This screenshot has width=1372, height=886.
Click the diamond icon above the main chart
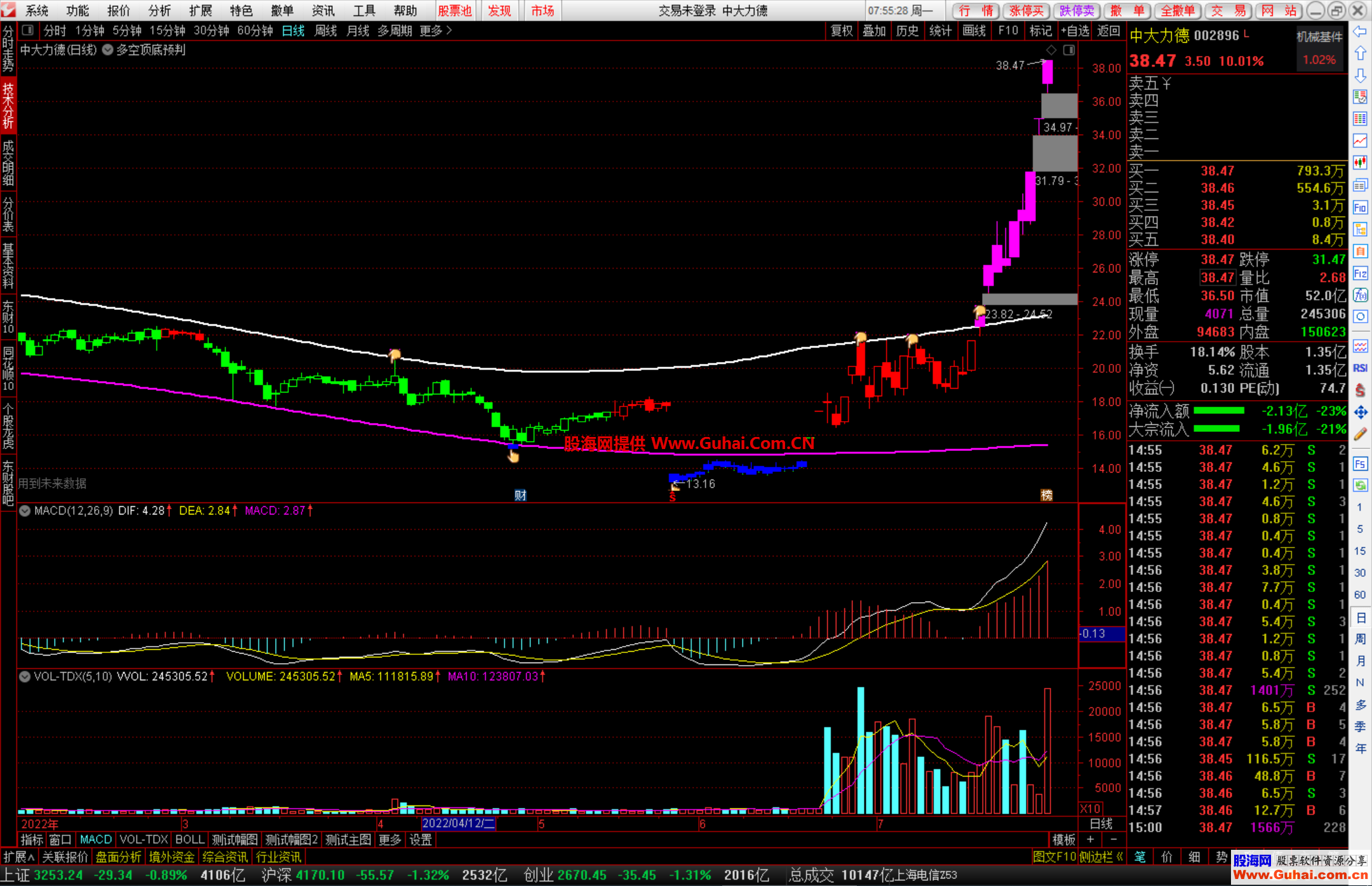(1051, 50)
